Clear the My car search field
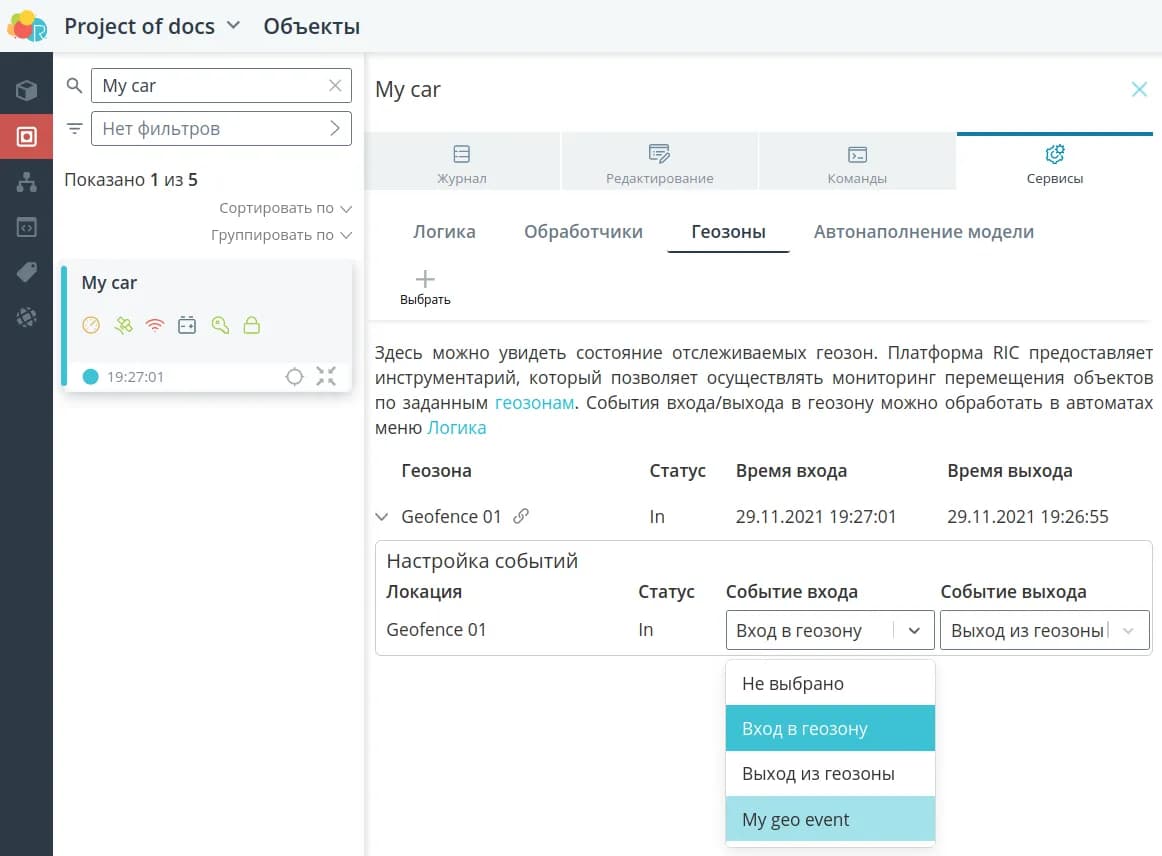Screen dimensions: 1162x856 coord(335,86)
